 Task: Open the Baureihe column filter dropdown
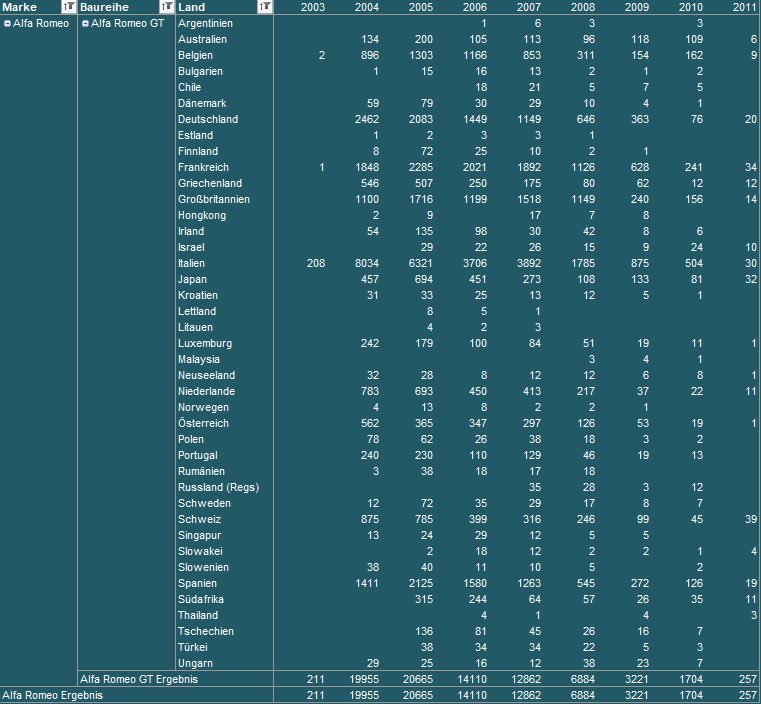pos(166,7)
